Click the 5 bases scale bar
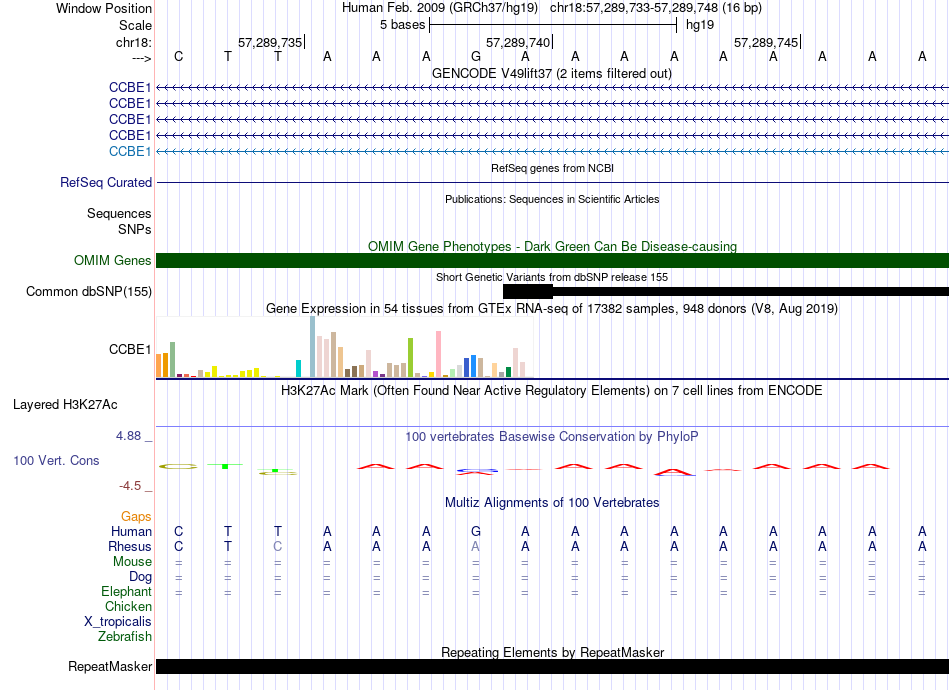 tap(553, 25)
